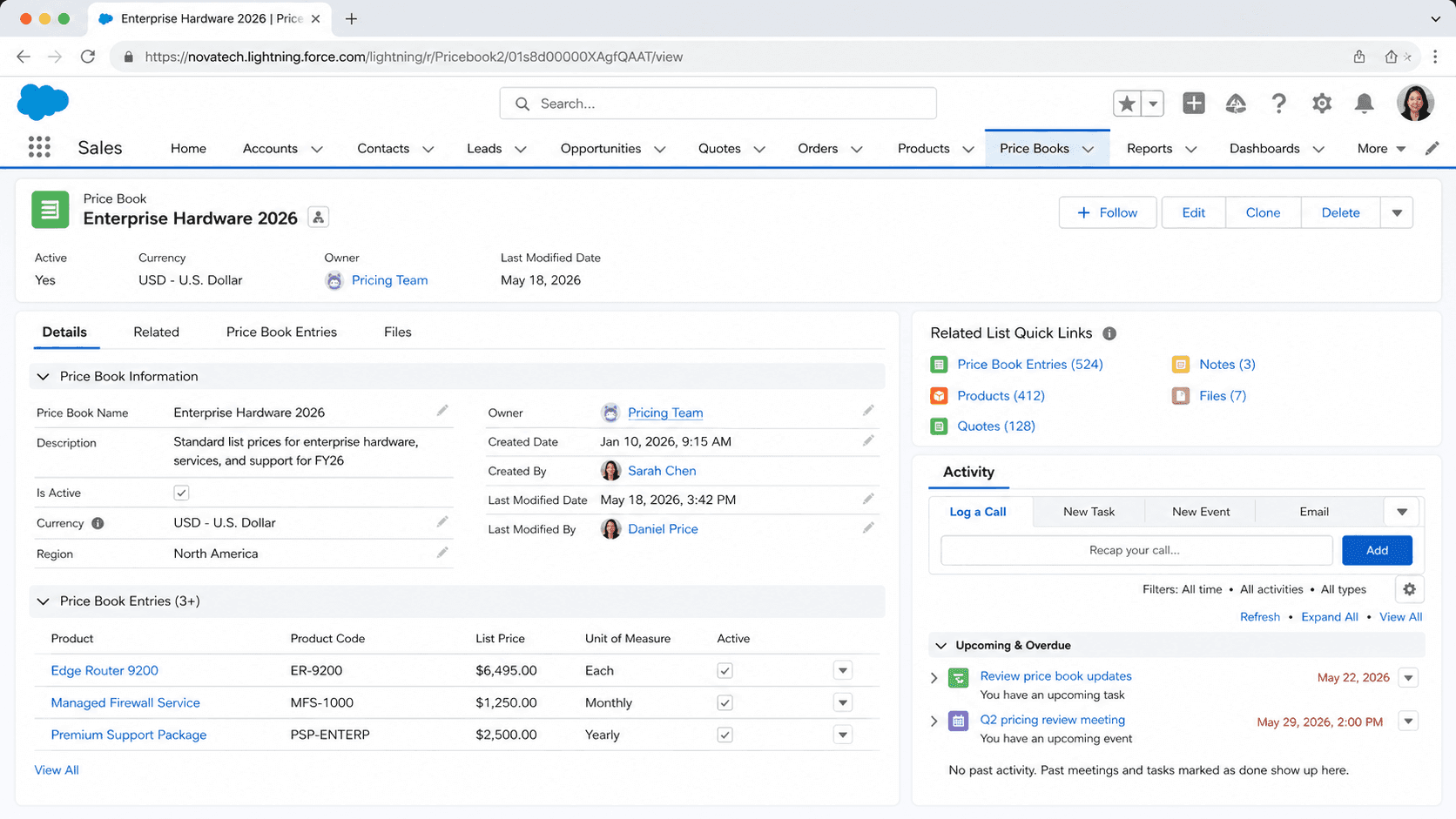Toggle Active checkbox for Managed Firewall Service
Viewport: 1456px width, 819px height.
point(725,702)
